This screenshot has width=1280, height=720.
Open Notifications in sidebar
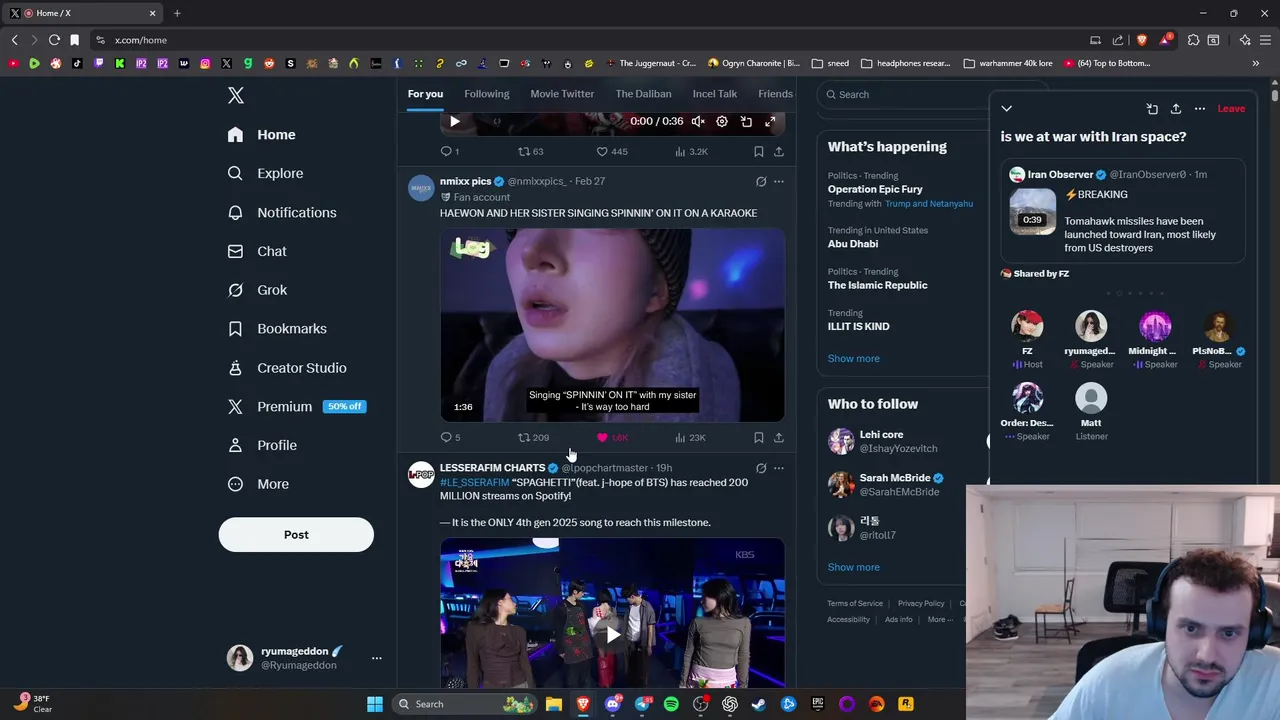click(x=282, y=212)
